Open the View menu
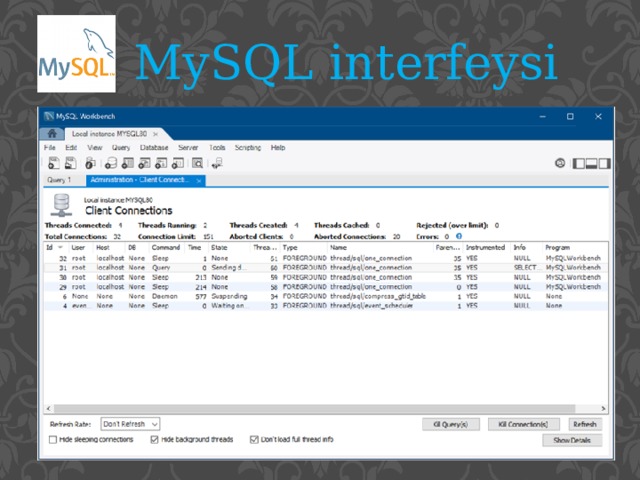 click(94, 147)
